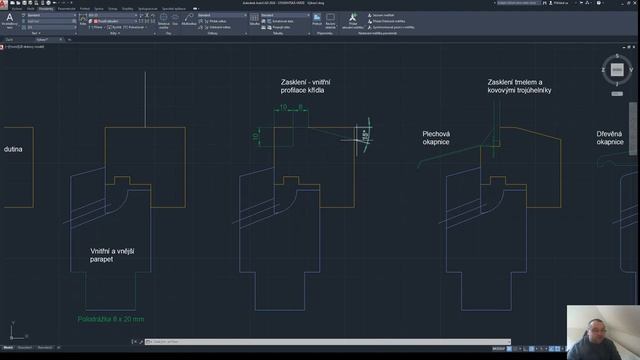This screenshot has width=640, height=360.
Task: Click Přidat aktuální měřítko icon
Action: 353,20
